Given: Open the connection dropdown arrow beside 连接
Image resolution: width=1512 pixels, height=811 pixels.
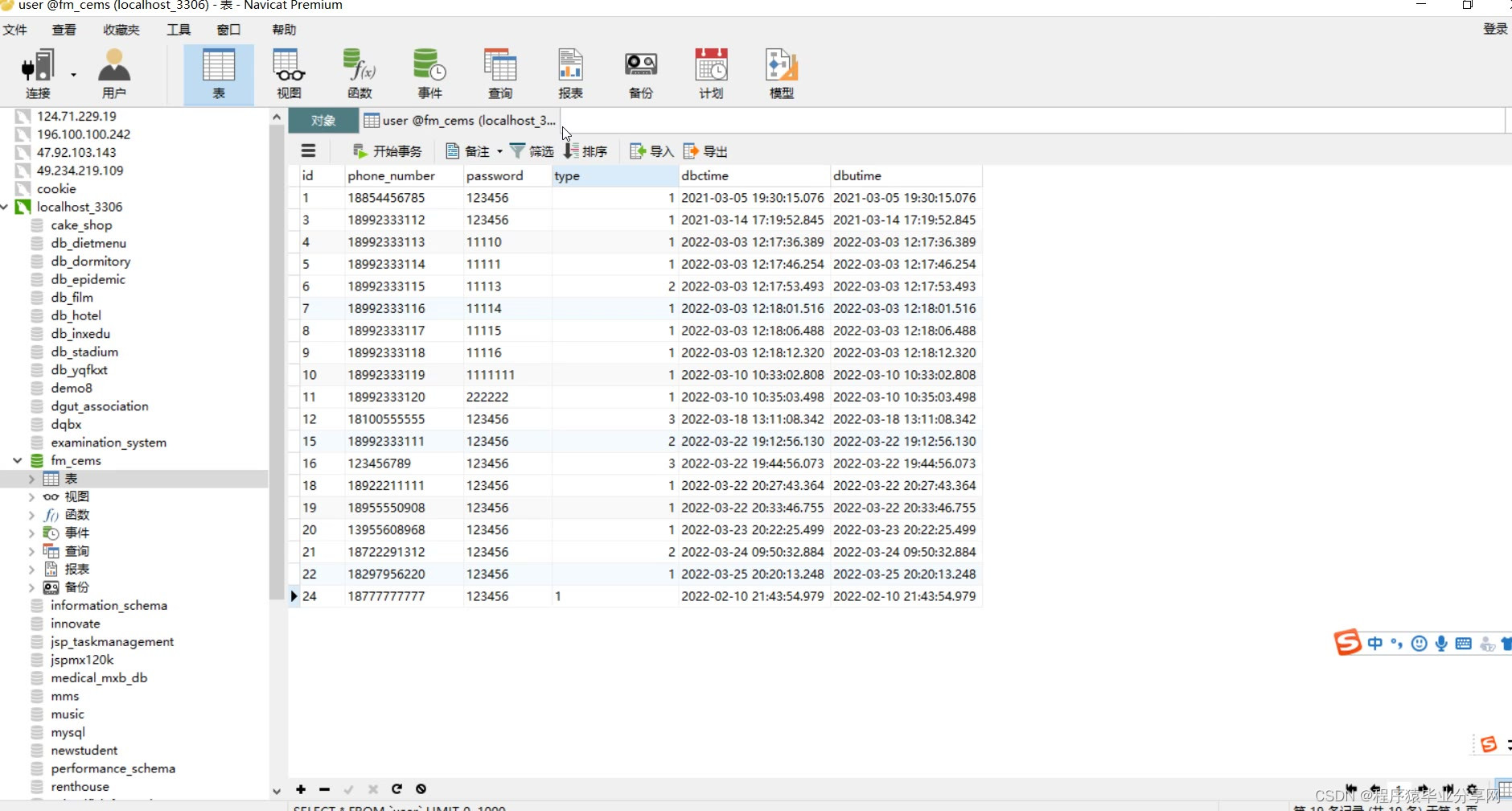Looking at the screenshot, I should coord(73,75).
